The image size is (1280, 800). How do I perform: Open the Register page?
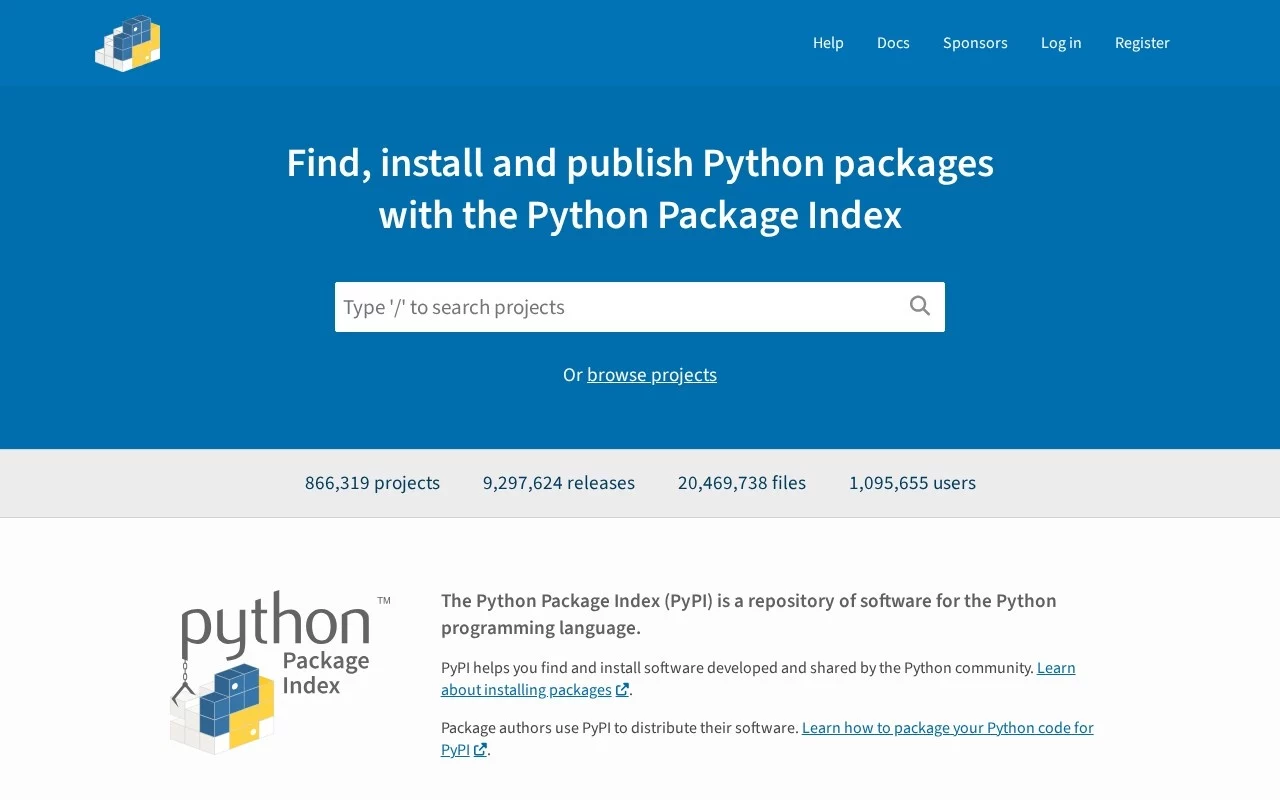click(x=1142, y=43)
